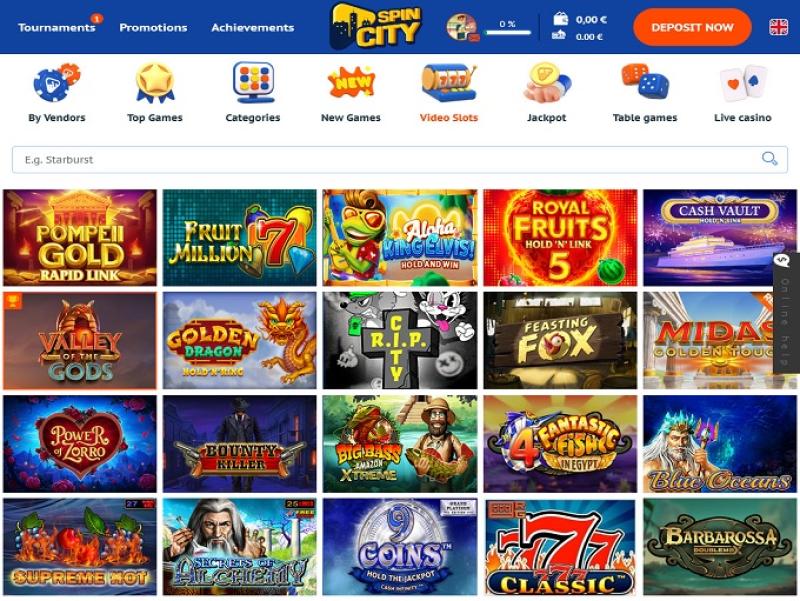The width and height of the screenshot is (800, 601).
Task: Open the Tournaments menu item
Action: (x=57, y=28)
